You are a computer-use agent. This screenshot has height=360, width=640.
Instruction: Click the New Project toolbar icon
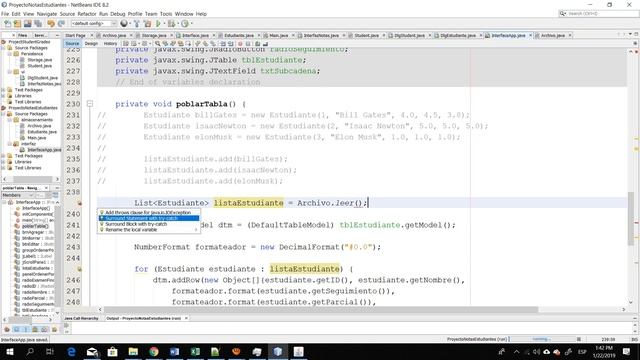(x=18, y=24)
